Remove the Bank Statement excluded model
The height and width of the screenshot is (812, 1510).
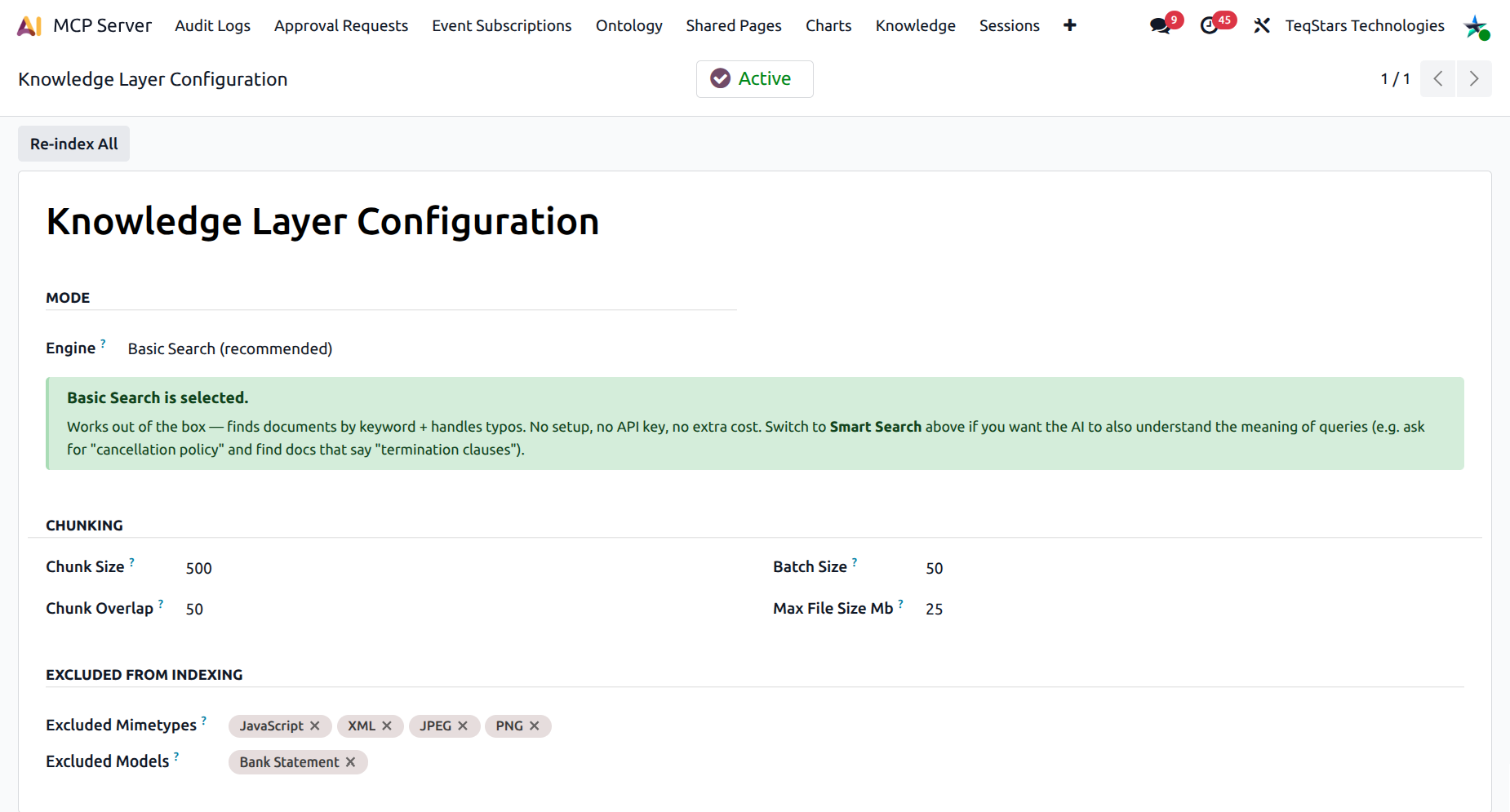pos(351,762)
